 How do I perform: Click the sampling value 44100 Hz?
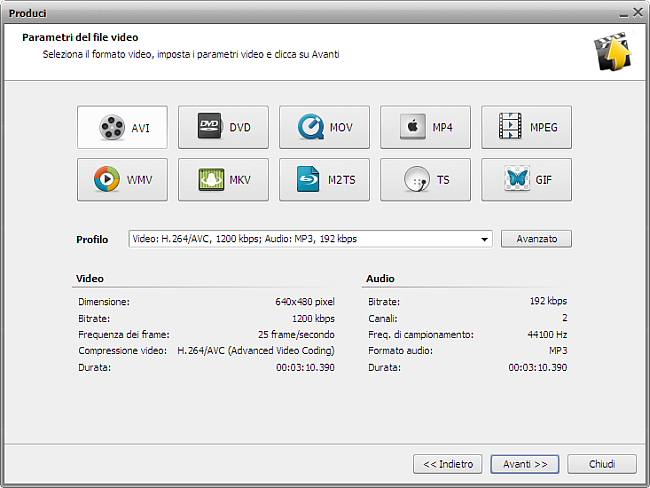click(547, 335)
